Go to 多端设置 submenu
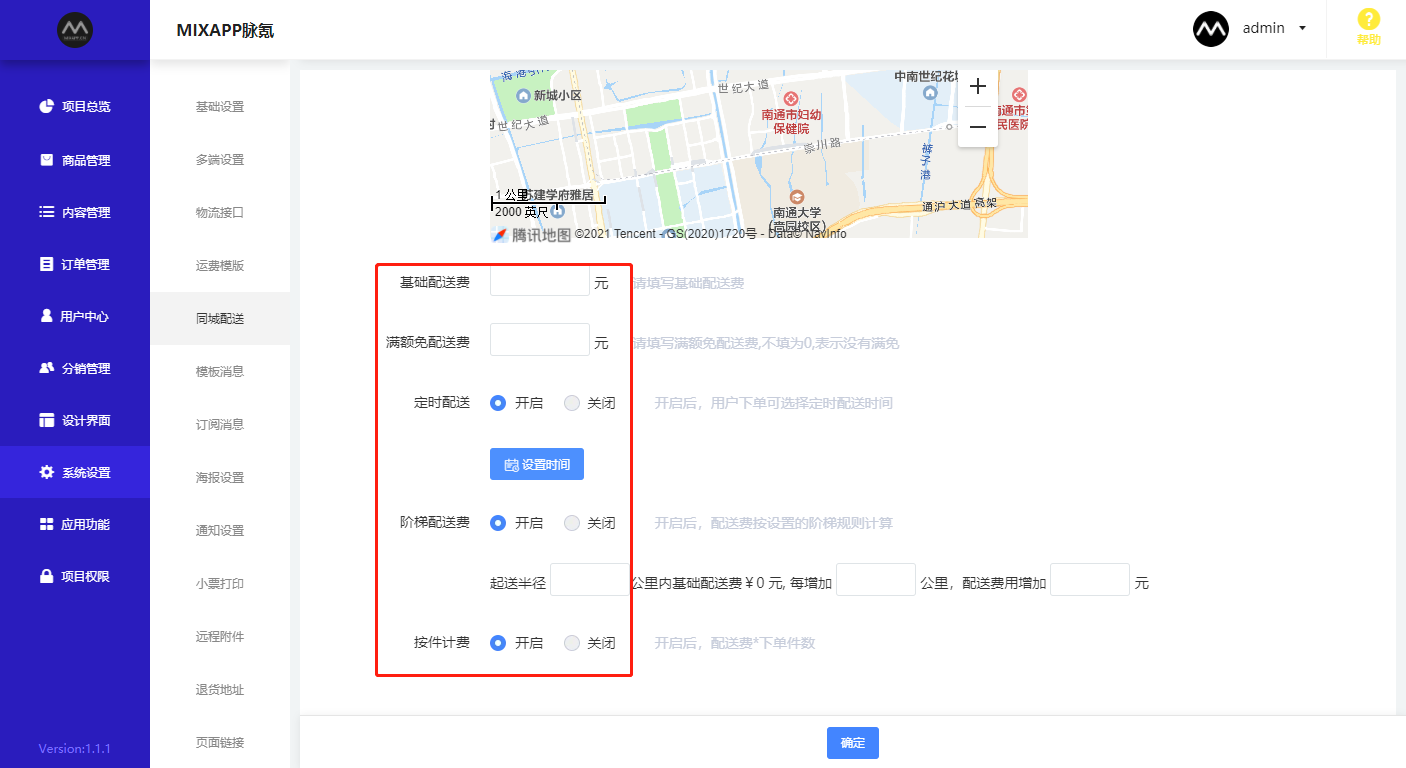Screen dimensions: 1406x768 (220, 160)
